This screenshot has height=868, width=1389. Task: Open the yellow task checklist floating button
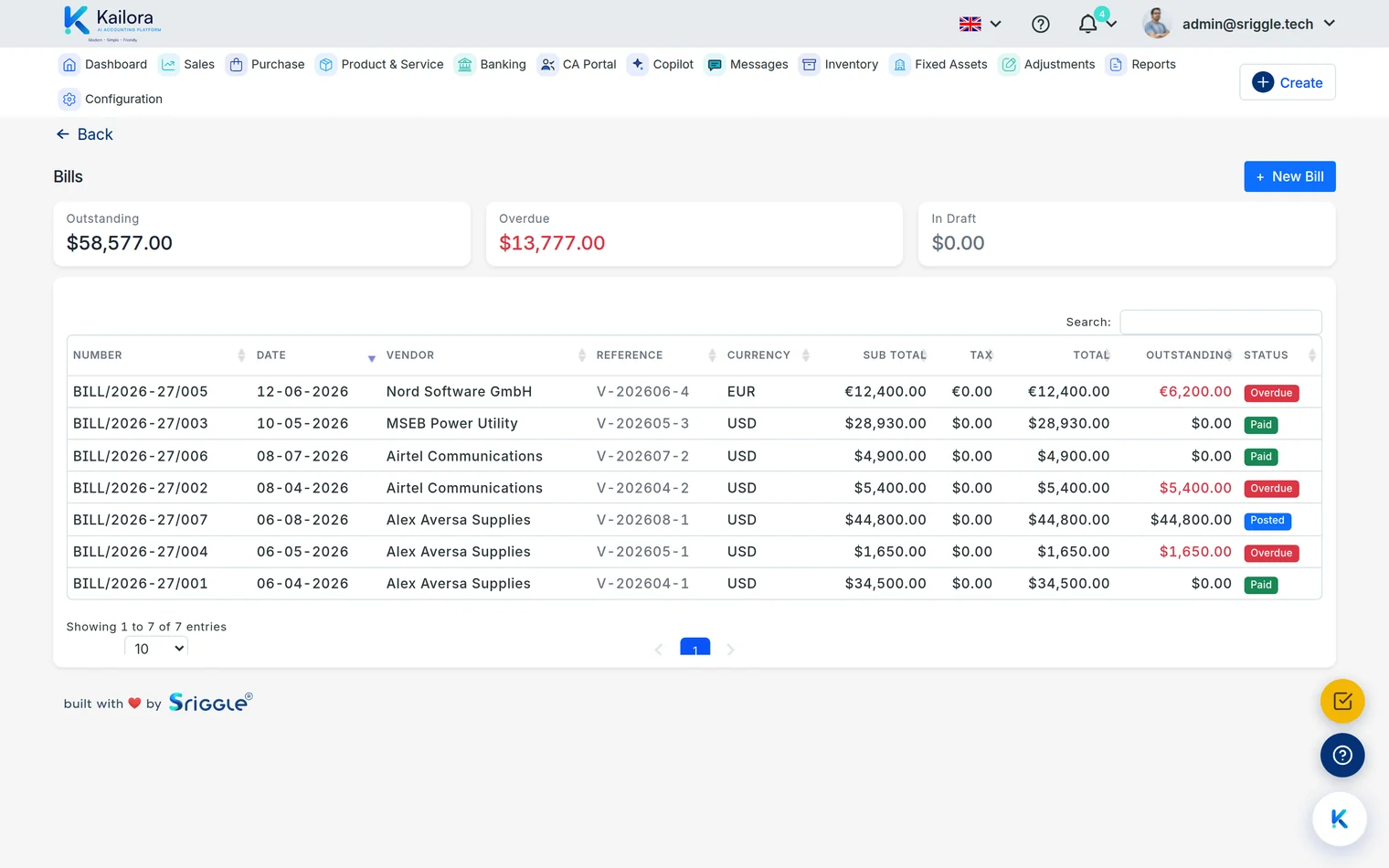[x=1342, y=702]
